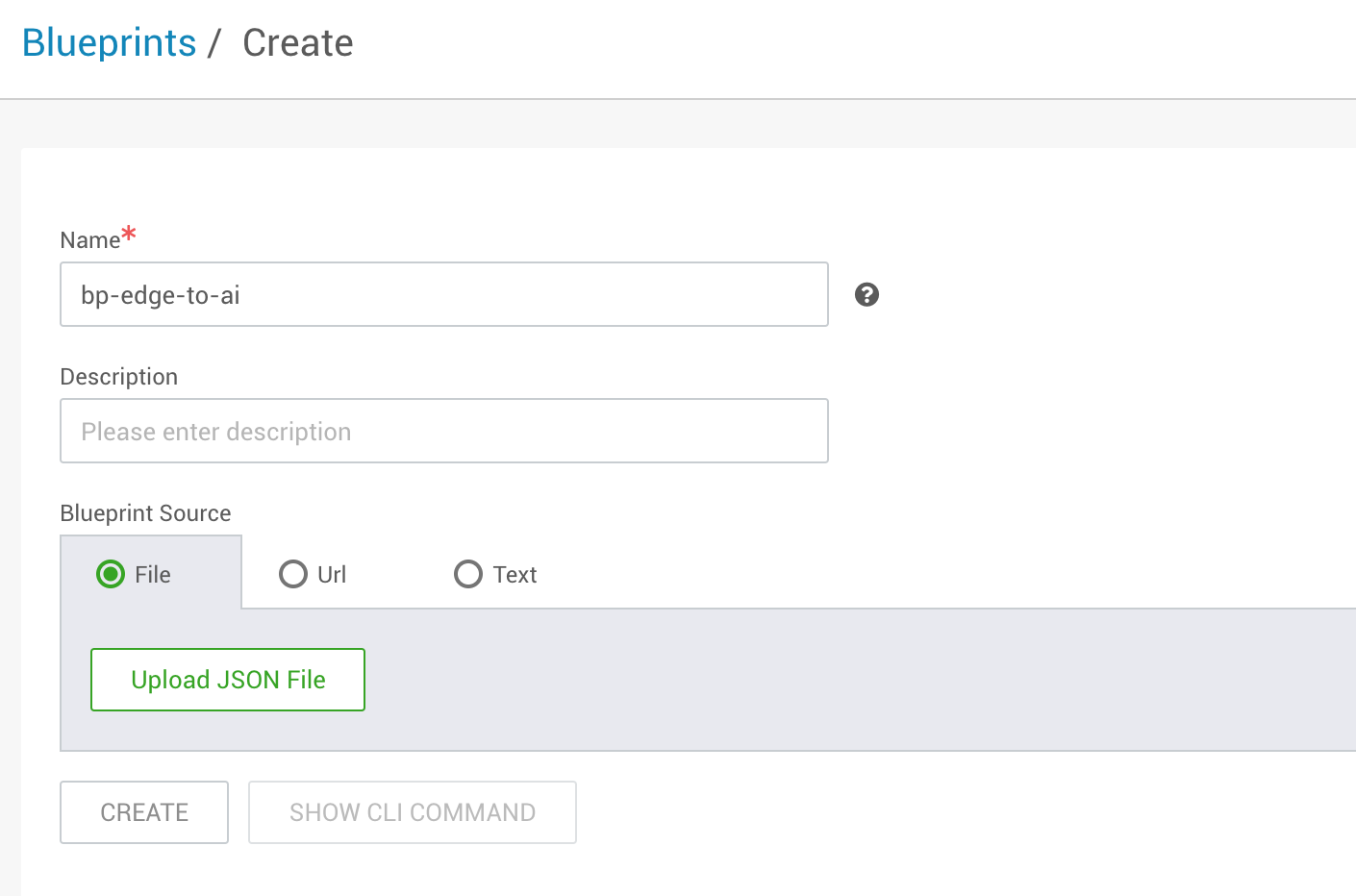Open the Blueprints page via the breadcrumb
Image resolution: width=1356 pixels, height=896 pixels.
point(109,42)
